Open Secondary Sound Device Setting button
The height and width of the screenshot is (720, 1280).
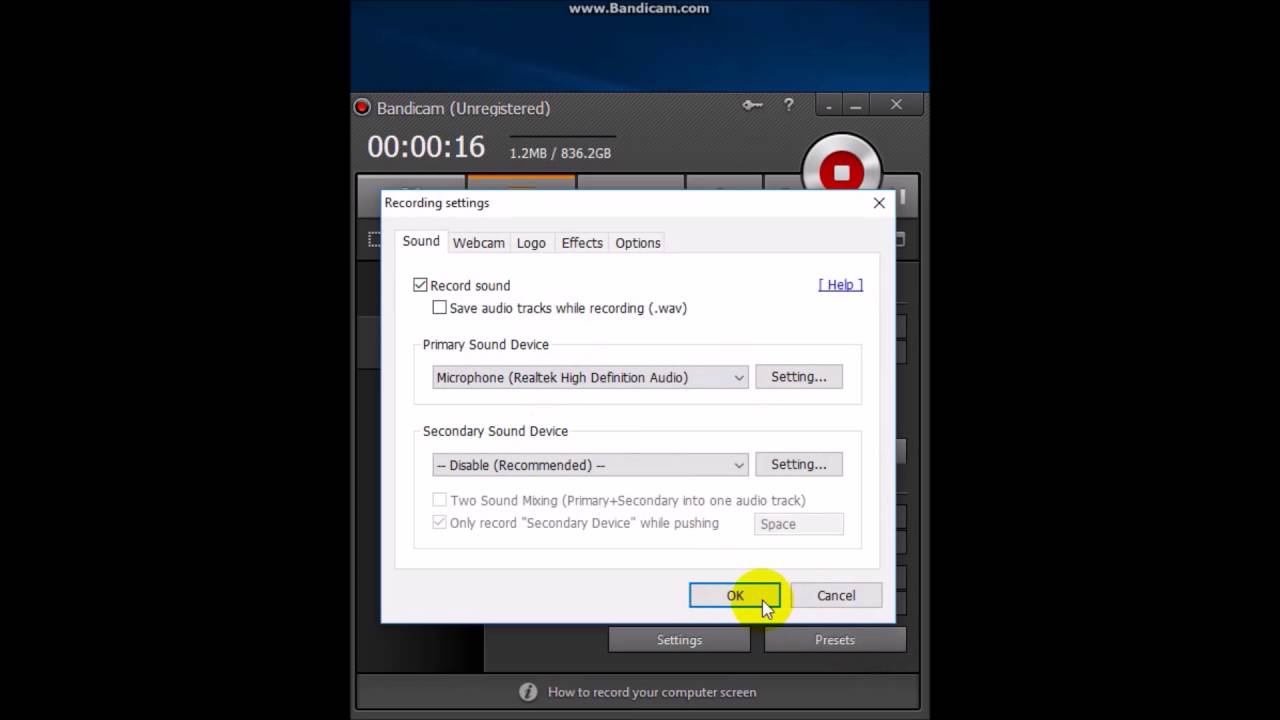[x=799, y=464]
